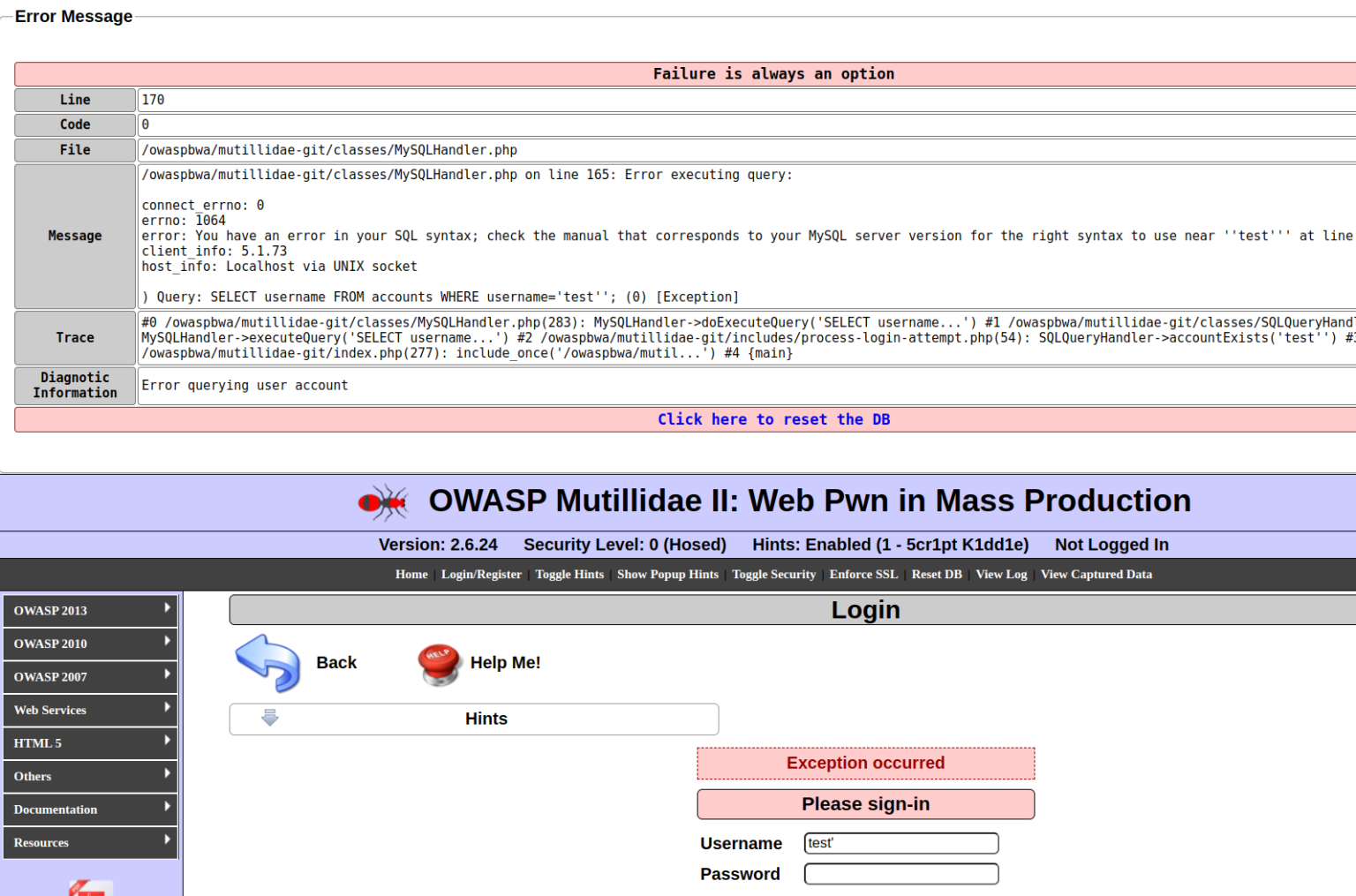Click the Username input field
1356x896 pixels.
[x=900, y=843]
